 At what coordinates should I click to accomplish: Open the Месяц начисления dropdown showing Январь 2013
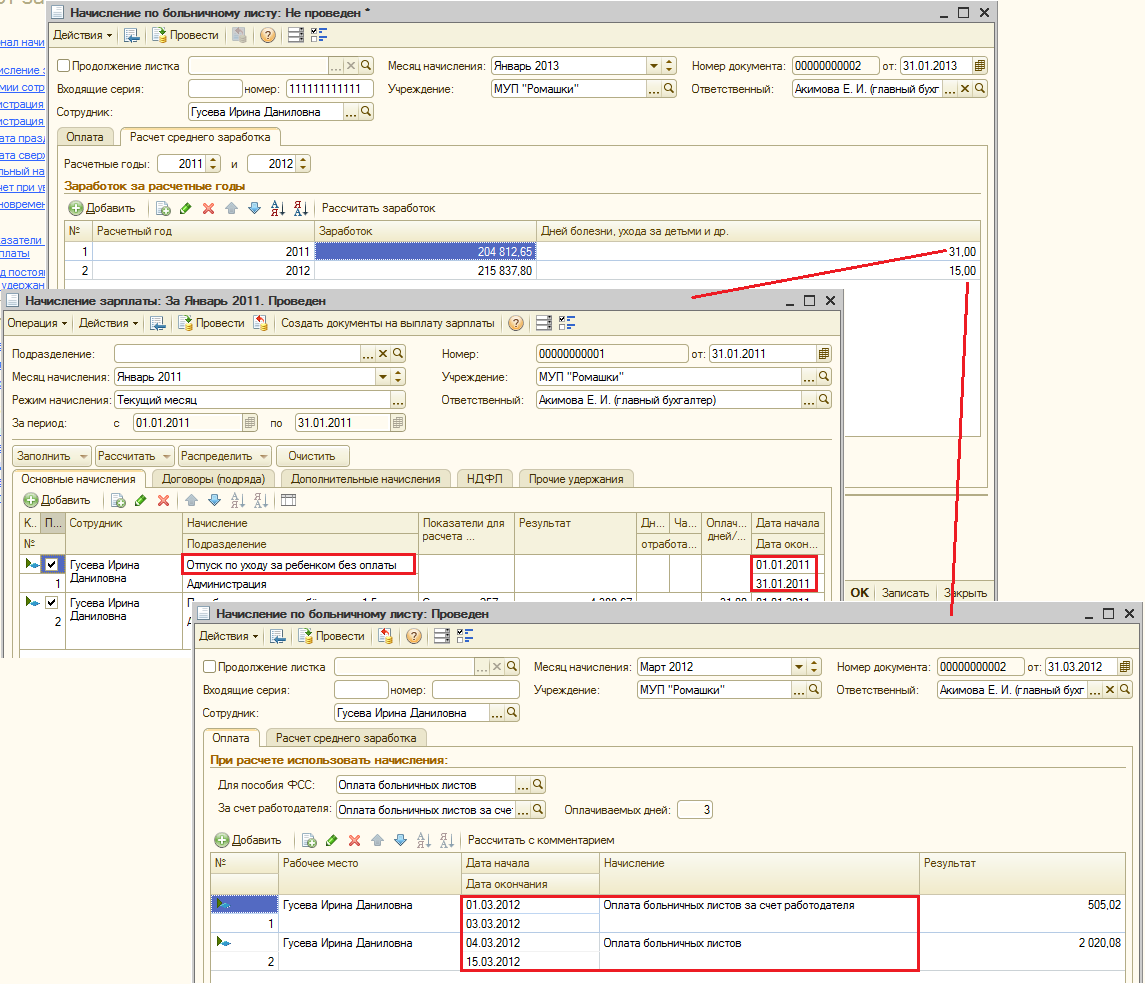click(x=653, y=66)
